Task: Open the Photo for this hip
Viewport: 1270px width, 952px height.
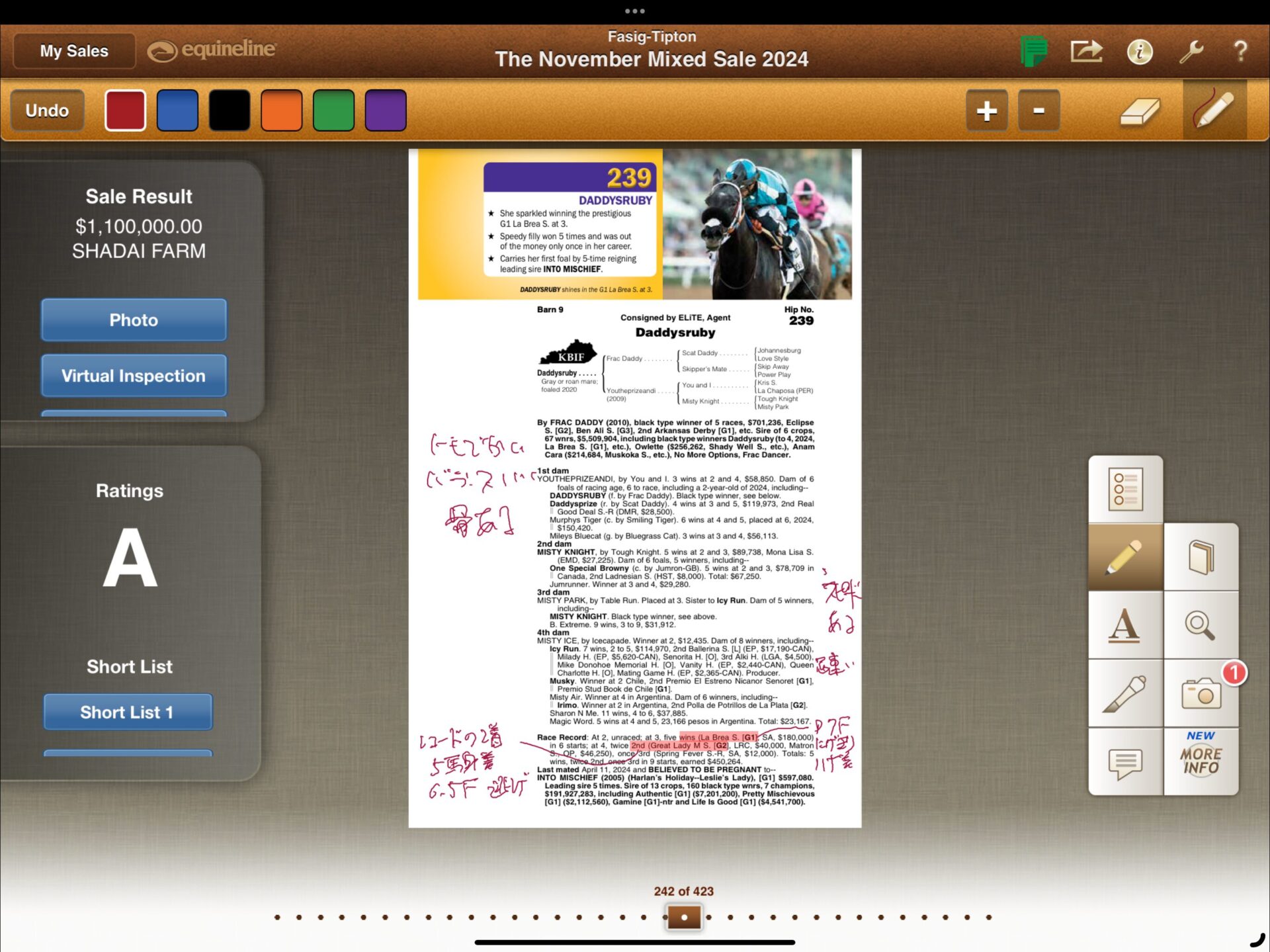Action: [x=134, y=320]
